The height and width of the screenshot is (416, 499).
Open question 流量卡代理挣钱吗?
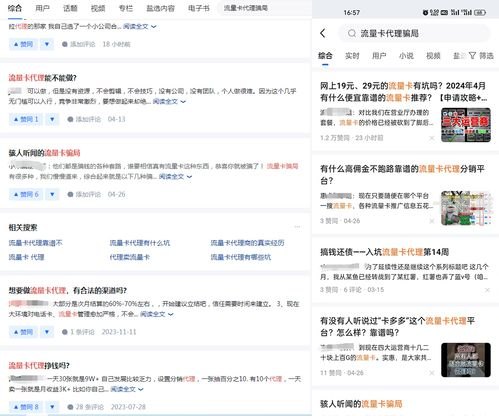[x=39, y=365]
